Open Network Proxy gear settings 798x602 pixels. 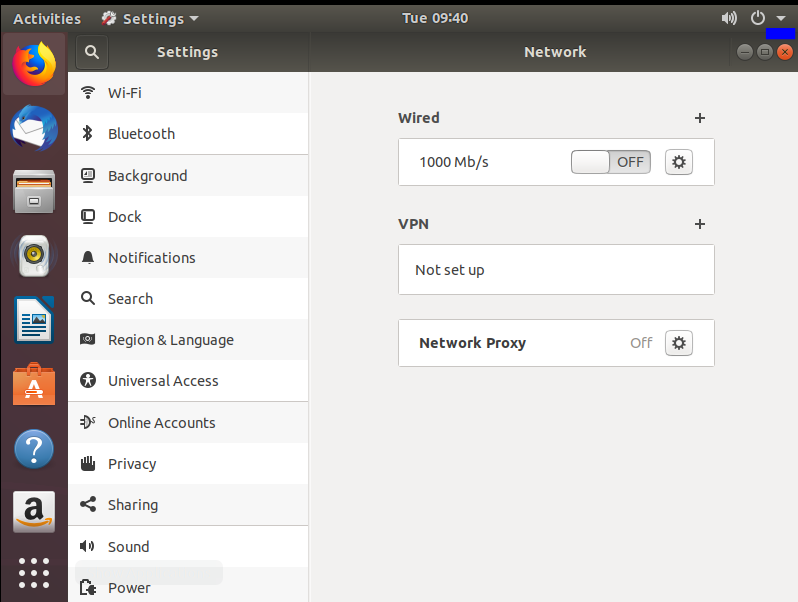coord(679,343)
